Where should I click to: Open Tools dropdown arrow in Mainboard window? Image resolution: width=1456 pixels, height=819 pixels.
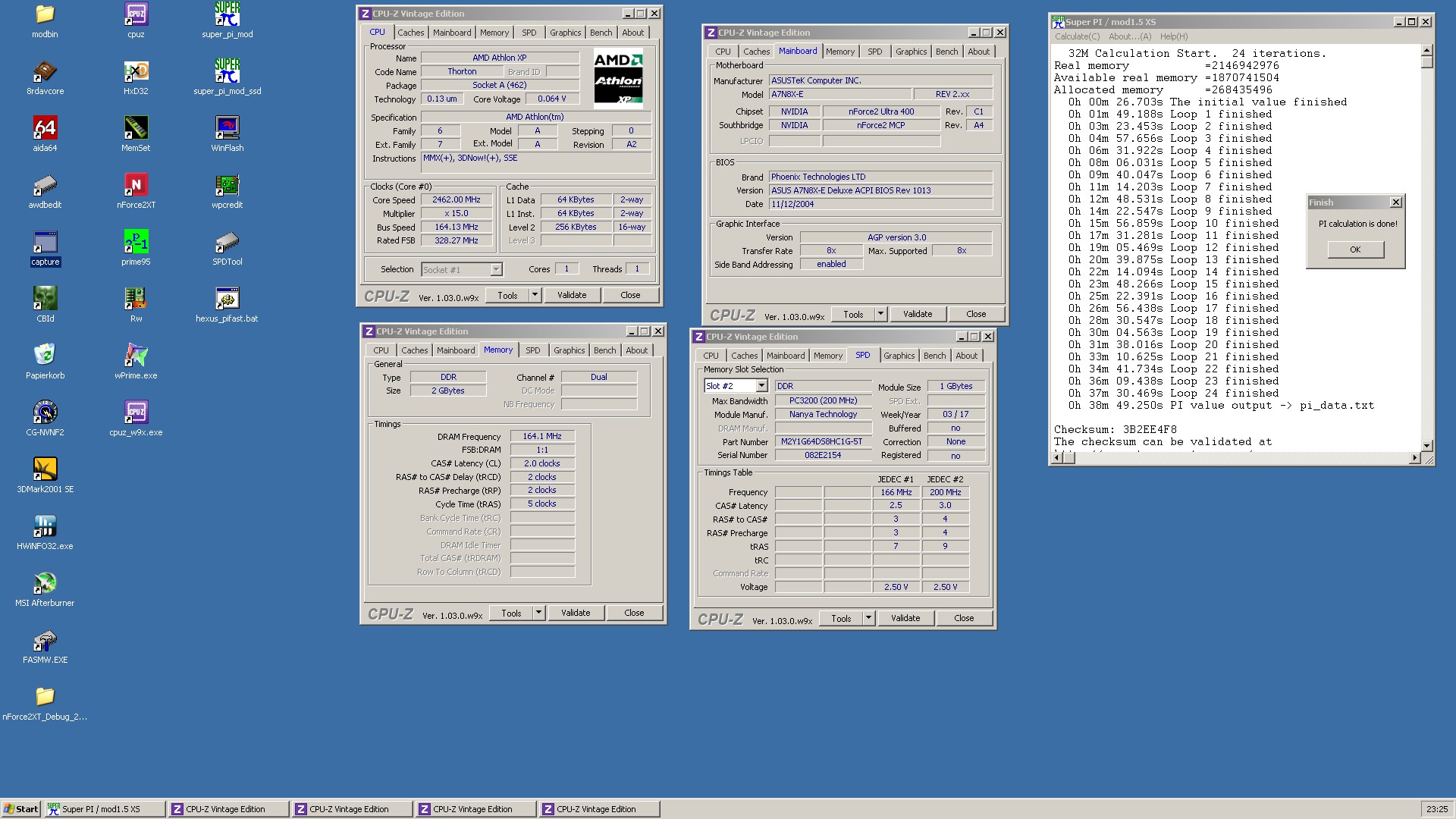click(880, 314)
